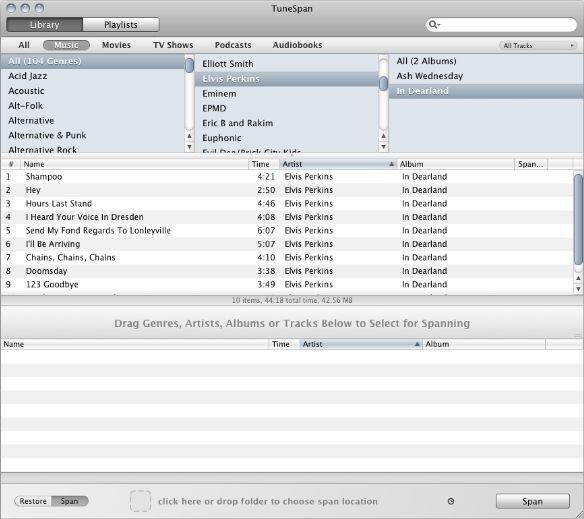This screenshot has width=584, height=519.
Task: Select the track Doomsday
Action: (287, 271)
